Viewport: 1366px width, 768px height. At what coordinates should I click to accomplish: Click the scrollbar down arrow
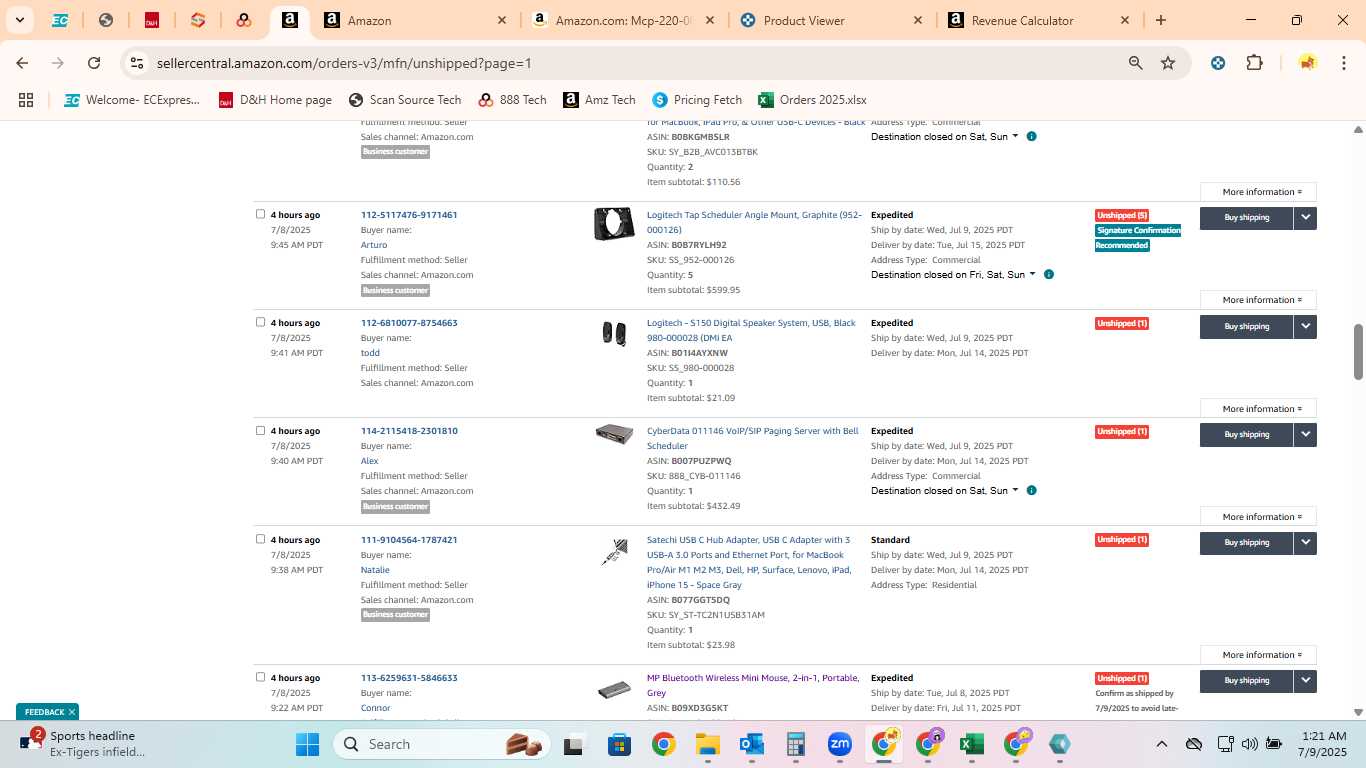(x=1358, y=712)
